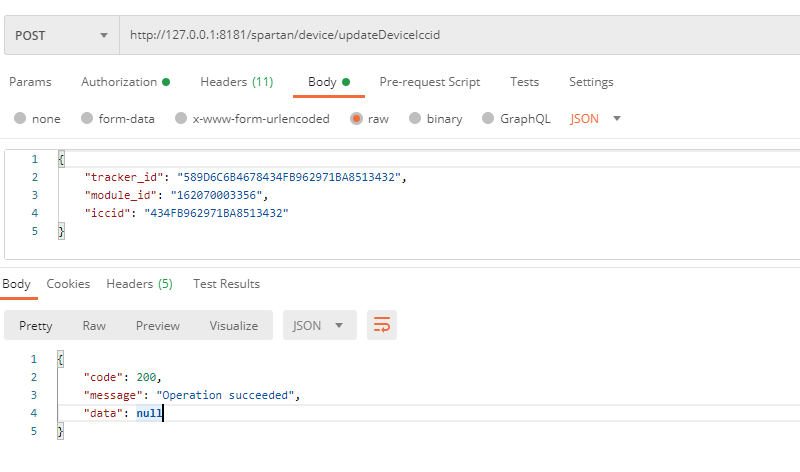The image size is (800, 472).
Task: Open the POST method dropdown
Action: coord(61,35)
